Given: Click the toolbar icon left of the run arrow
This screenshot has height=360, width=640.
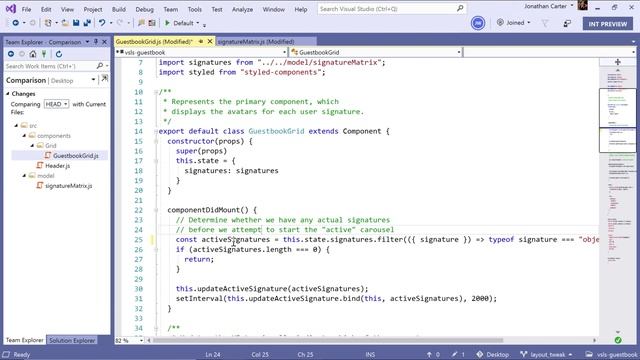Looking at the screenshot, I should pyautogui.click(x=152, y=23).
